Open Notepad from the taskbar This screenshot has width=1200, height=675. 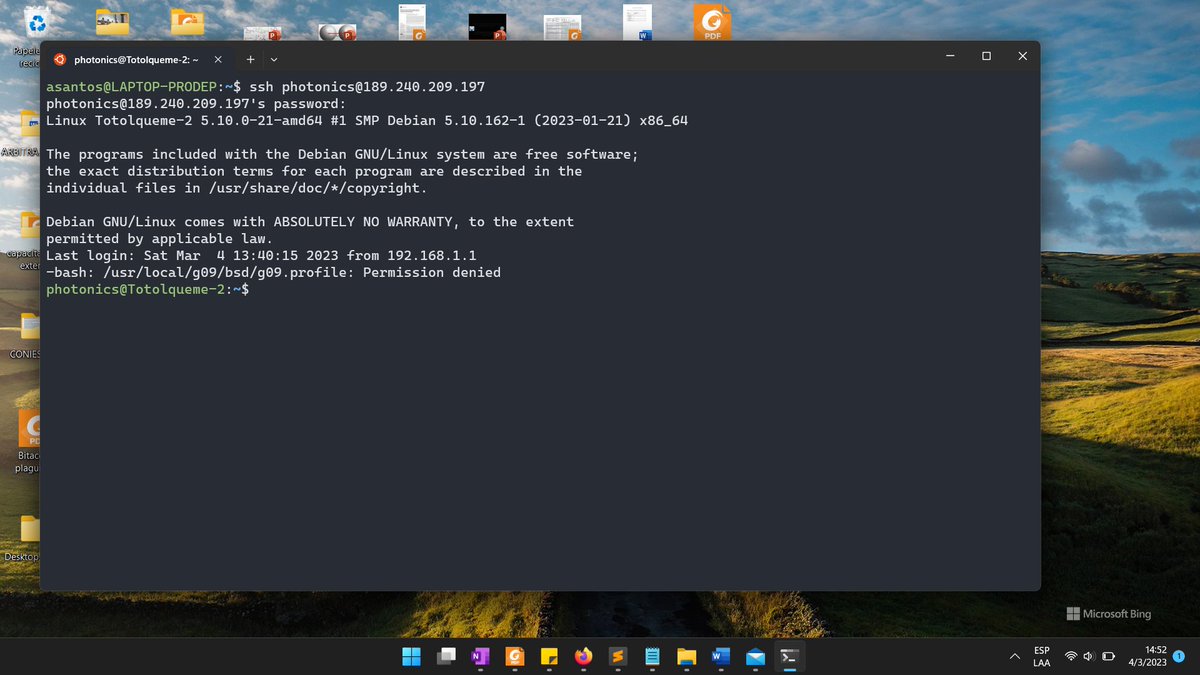tap(652, 657)
